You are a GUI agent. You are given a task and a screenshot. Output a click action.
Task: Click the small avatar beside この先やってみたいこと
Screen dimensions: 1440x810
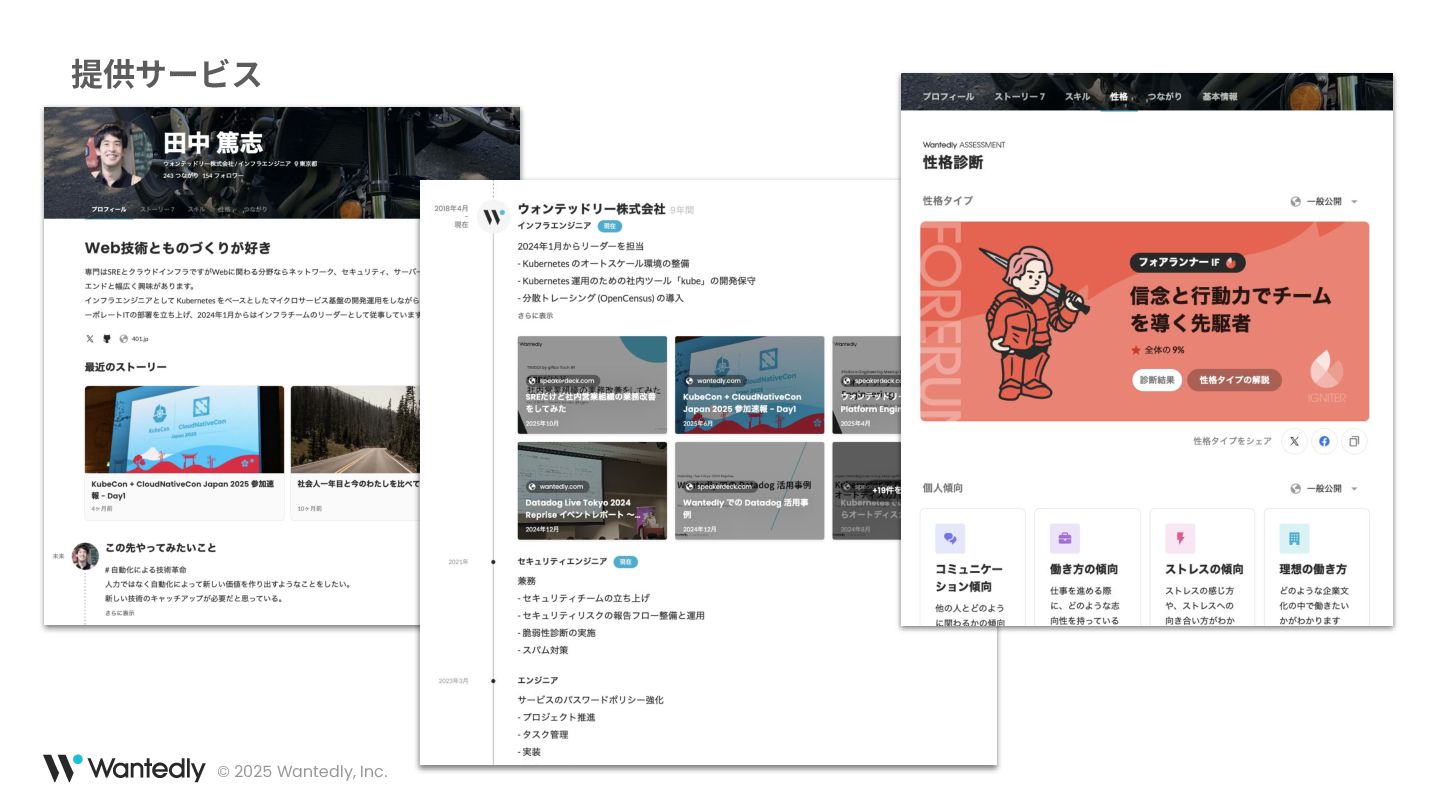click(85, 556)
